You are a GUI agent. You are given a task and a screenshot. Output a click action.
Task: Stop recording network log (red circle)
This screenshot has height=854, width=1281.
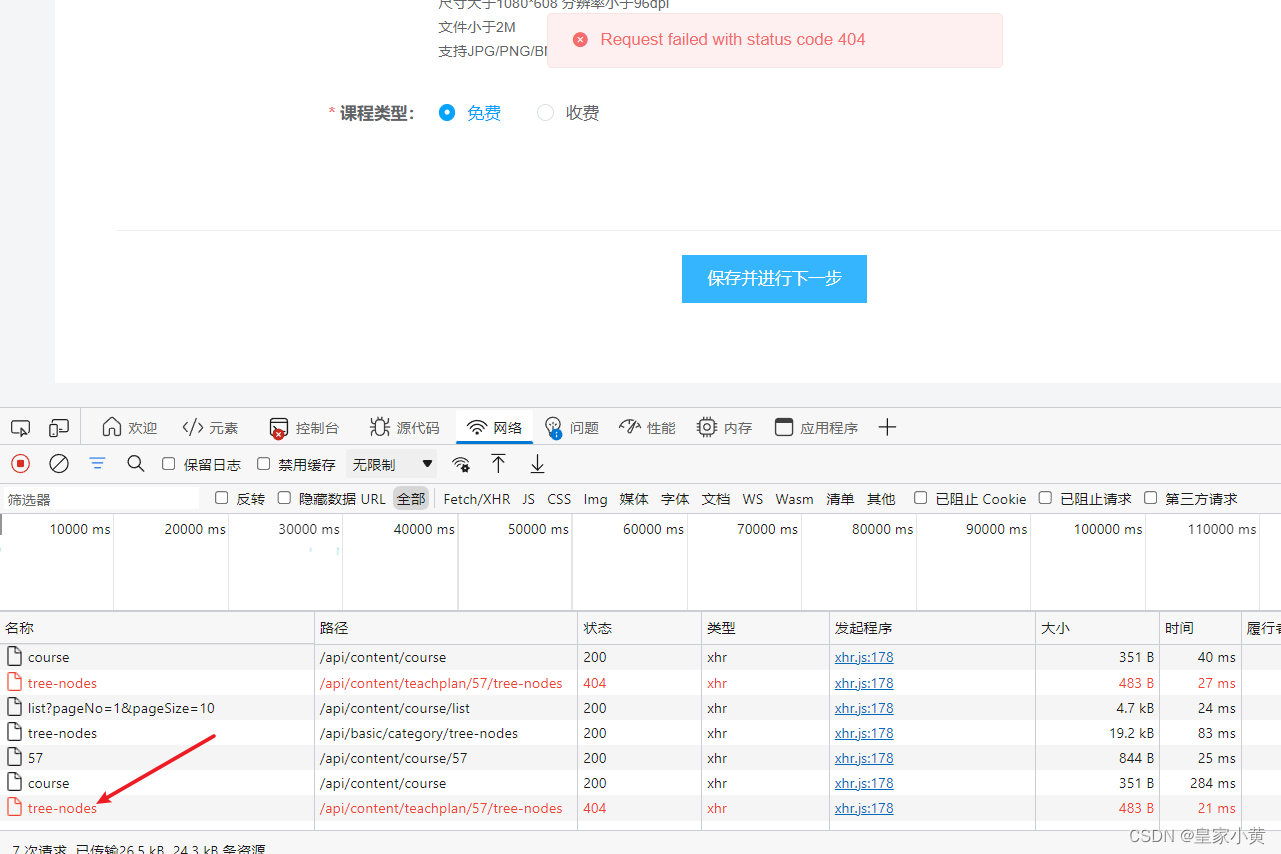pyautogui.click(x=20, y=464)
